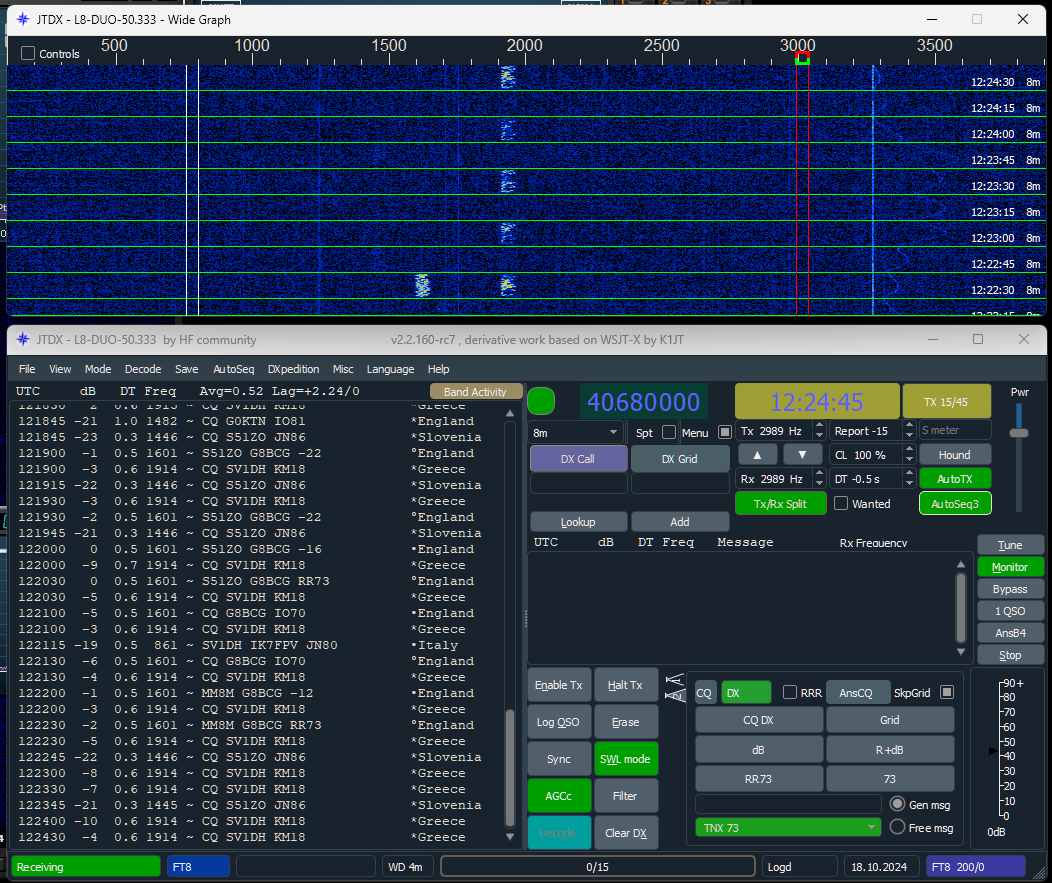The image size is (1052, 883).
Task: Click the Log QSO button
Action: (x=559, y=722)
